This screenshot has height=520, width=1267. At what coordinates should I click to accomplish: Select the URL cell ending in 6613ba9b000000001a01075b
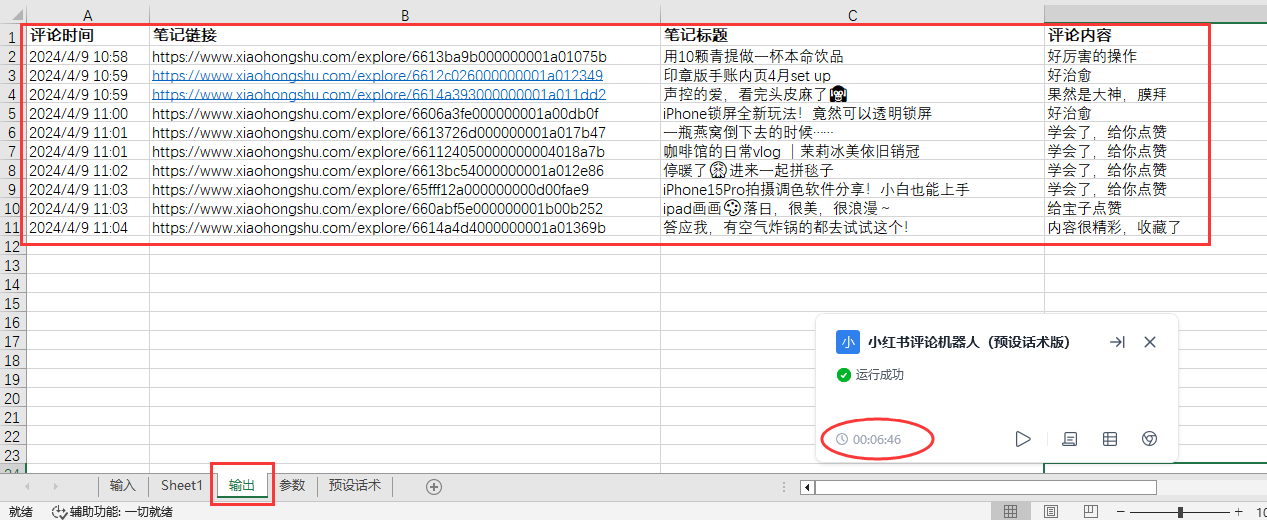[405, 56]
